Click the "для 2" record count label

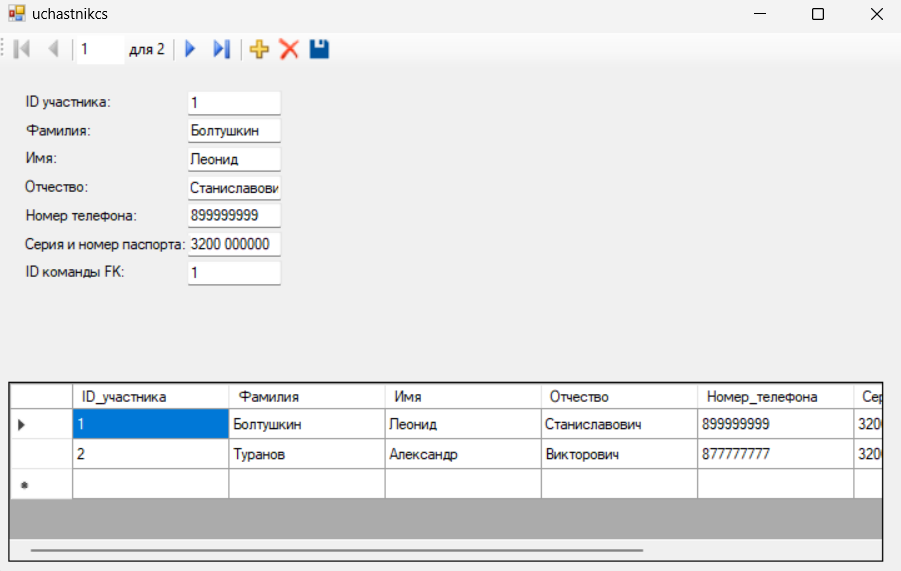click(147, 49)
